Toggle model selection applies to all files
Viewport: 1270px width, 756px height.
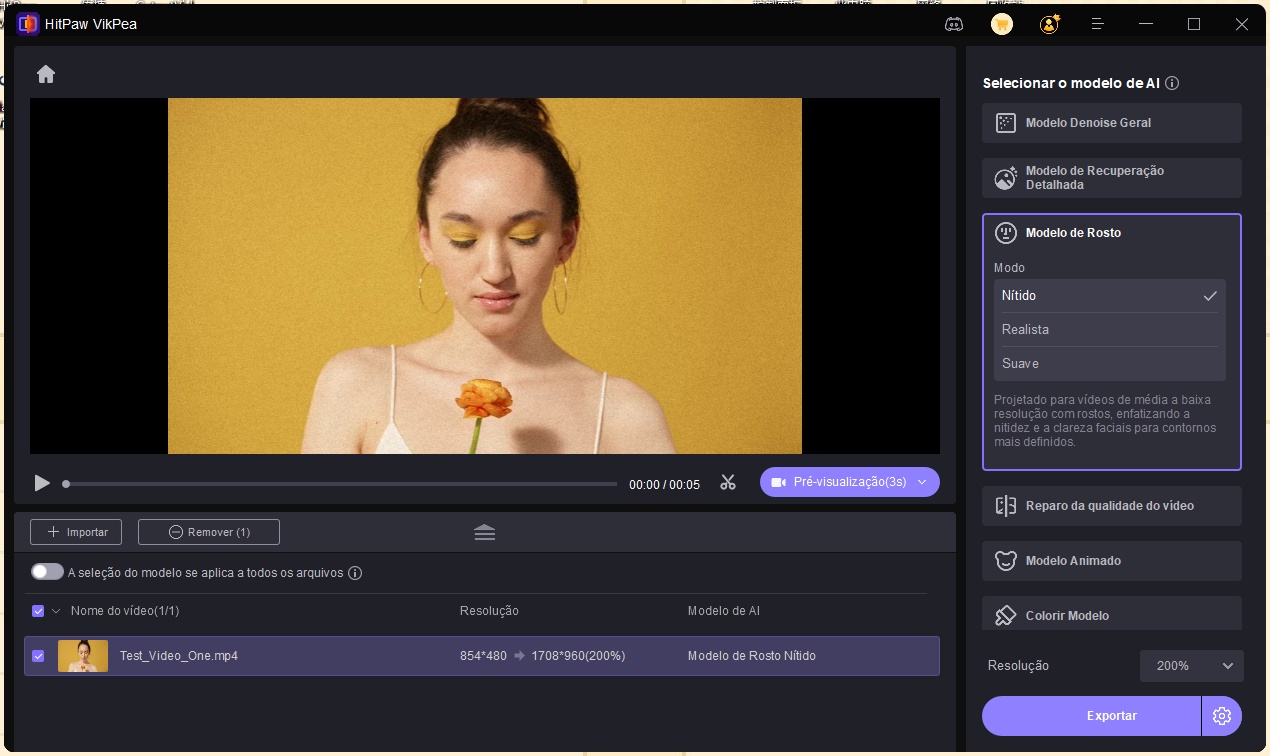(47, 572)
